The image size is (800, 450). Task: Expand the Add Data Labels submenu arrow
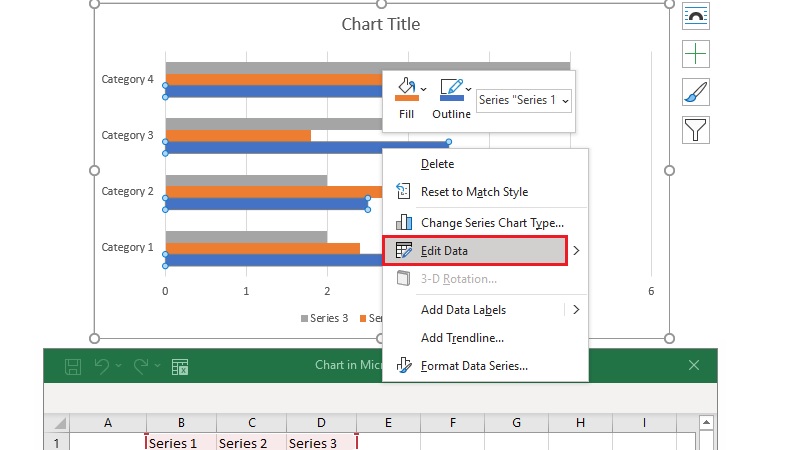(576, 310)
